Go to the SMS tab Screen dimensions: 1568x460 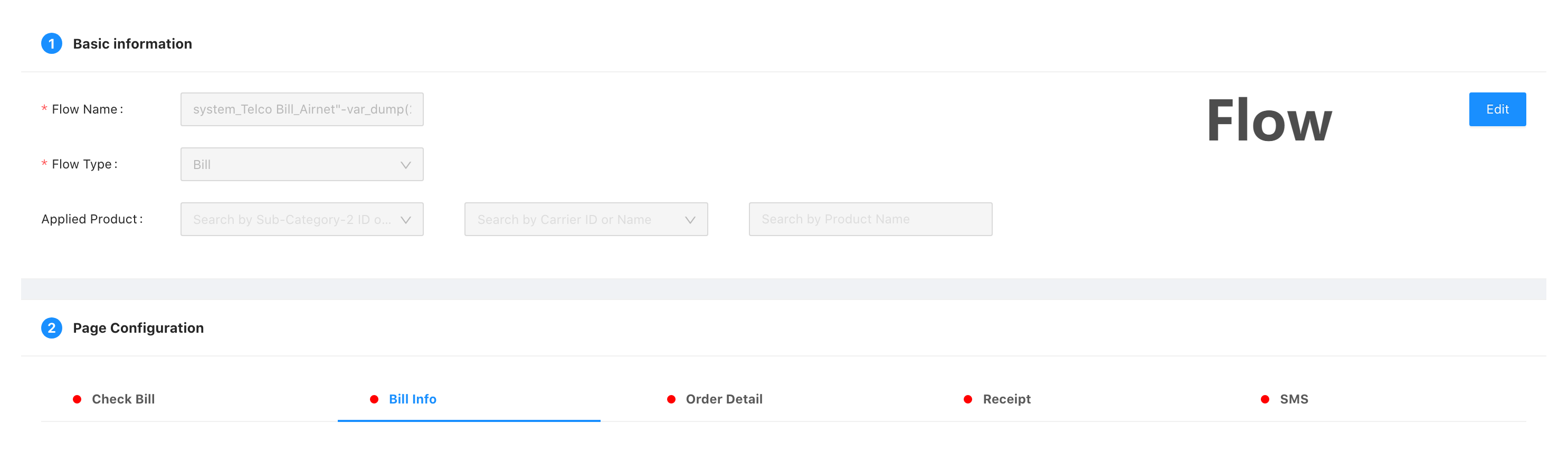coord(1294,399)
